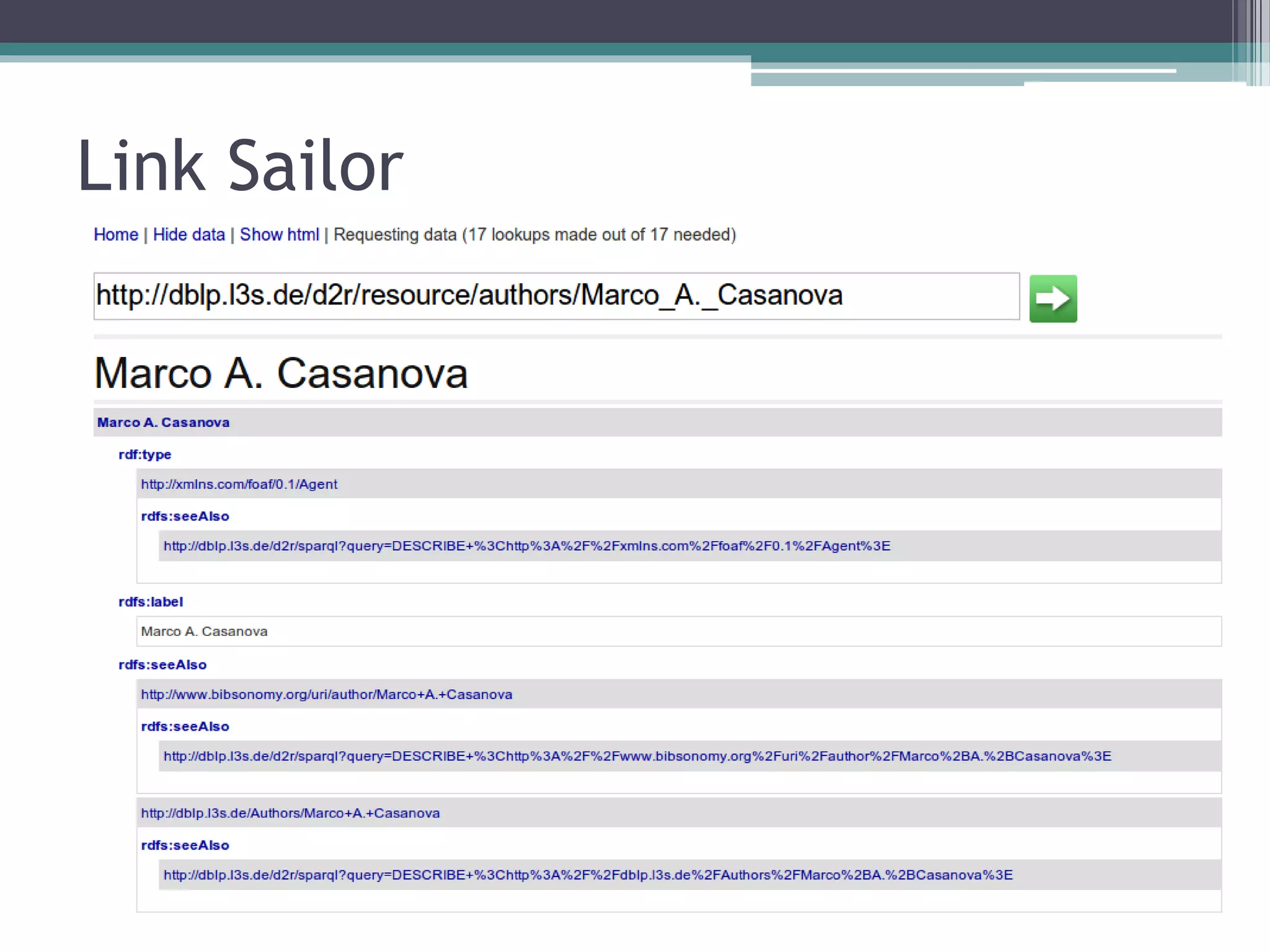Open the DESCRIBE query link for foaf Agent

(527, 546)
